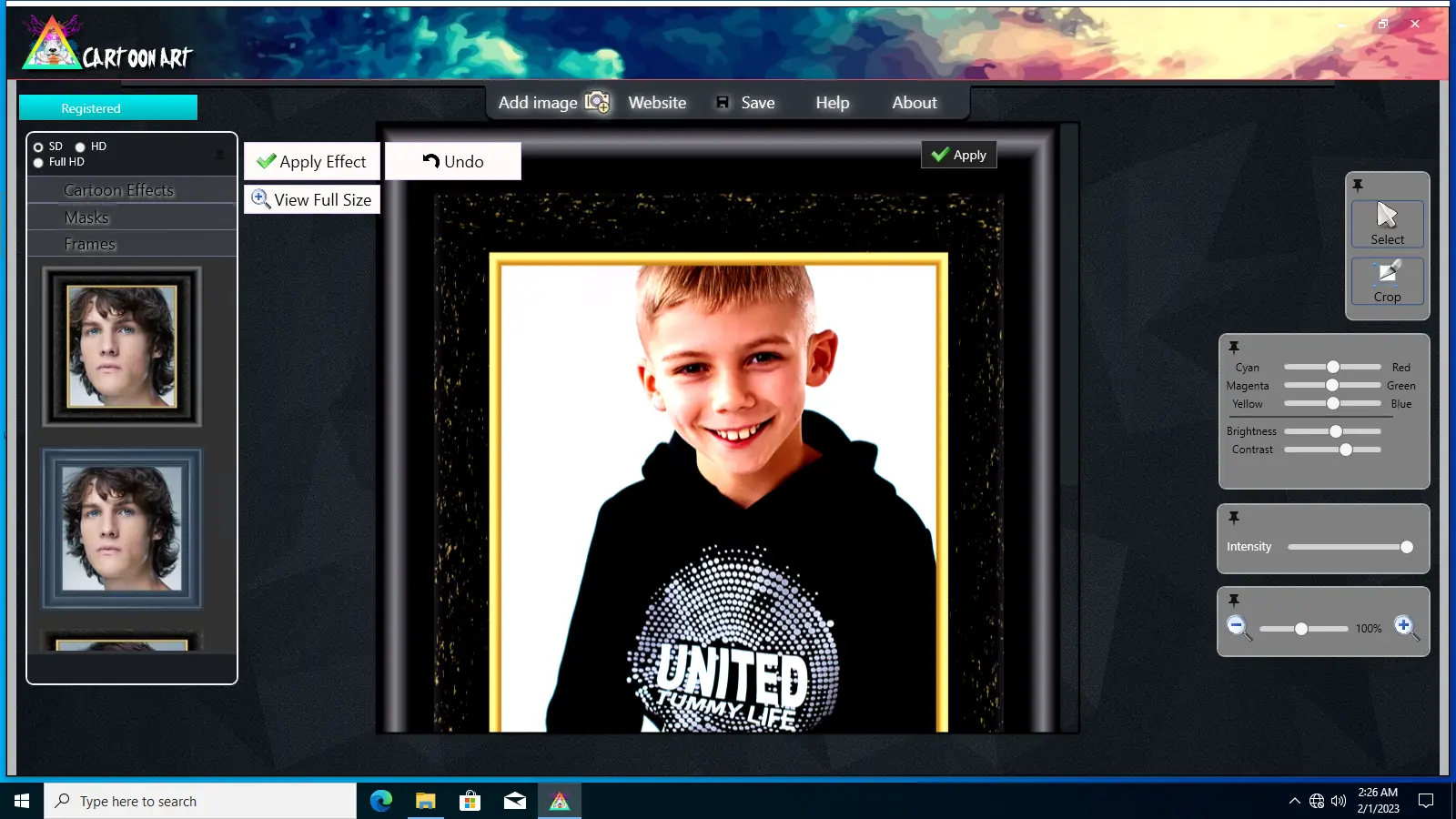1456x819 pixels.
Task: Open the Windows Start menu
Action: [x=22, y=801]
